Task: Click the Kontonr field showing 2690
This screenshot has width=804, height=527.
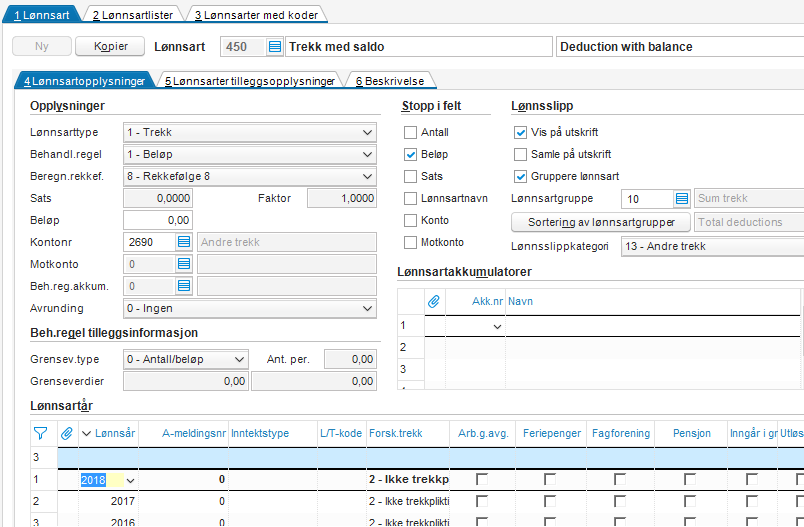Action: click(150, 242)
